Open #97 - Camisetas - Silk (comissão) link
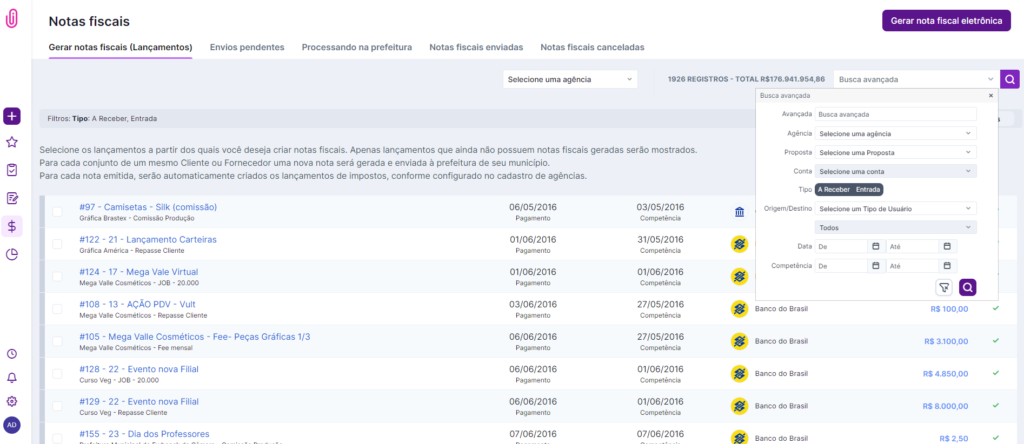Image resolution: width=1024 pixels, height=444 pixels. point(148,207)
